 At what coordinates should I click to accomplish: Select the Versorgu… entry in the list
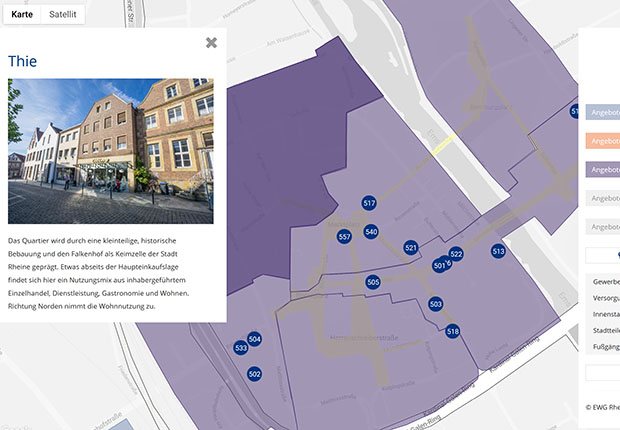click(606, 298)
